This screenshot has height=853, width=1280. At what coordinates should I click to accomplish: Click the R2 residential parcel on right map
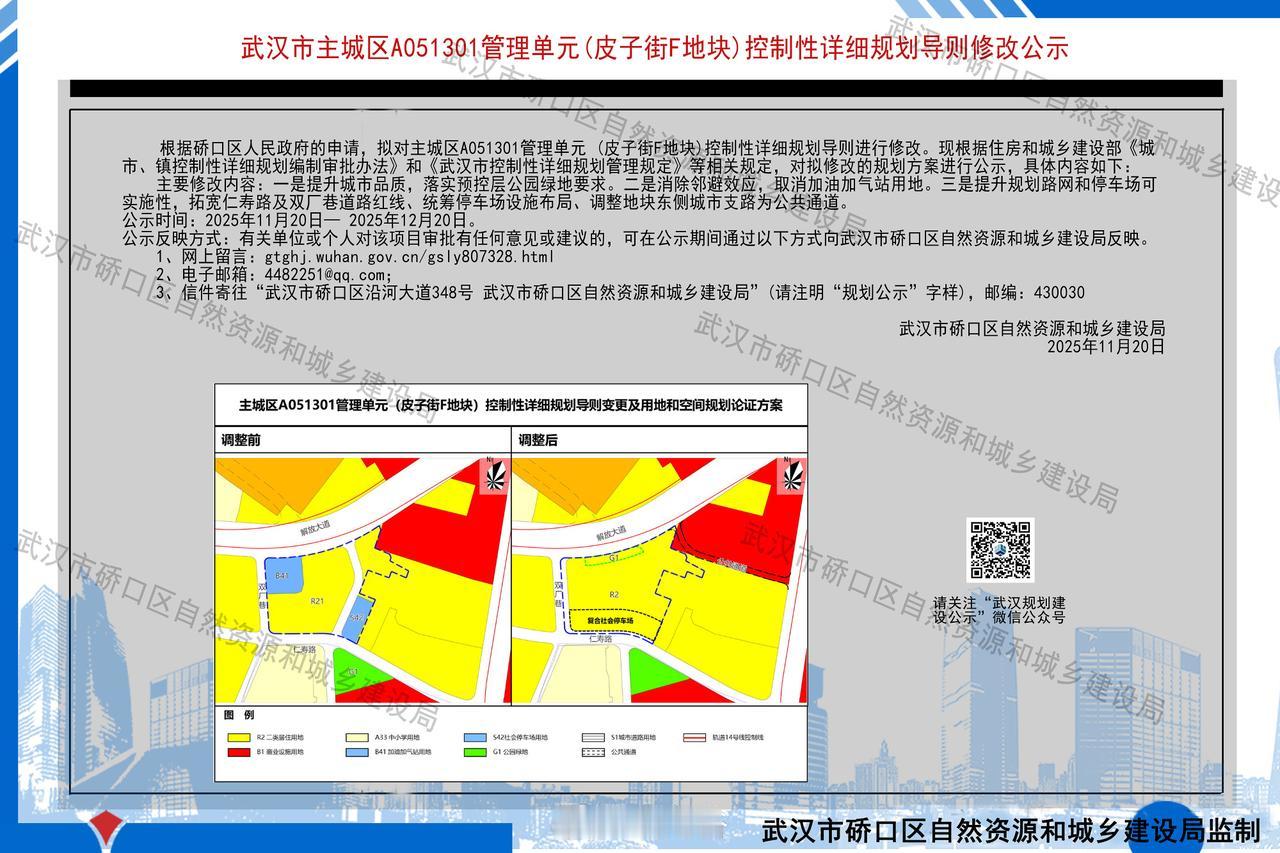point(615,594)
